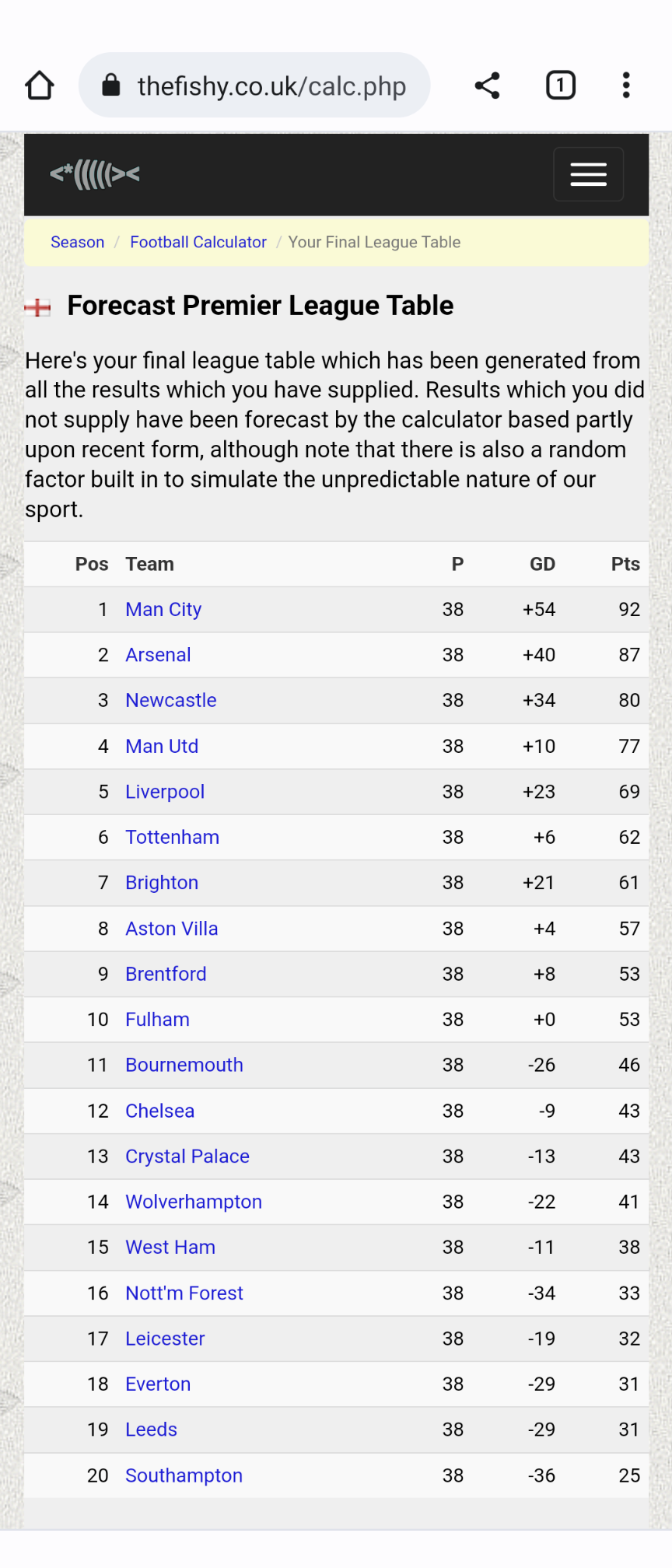The height and width of the screenshot is (1568, 672).
Task: Open Liverpool team link
Action: click(x=165, y=793)
